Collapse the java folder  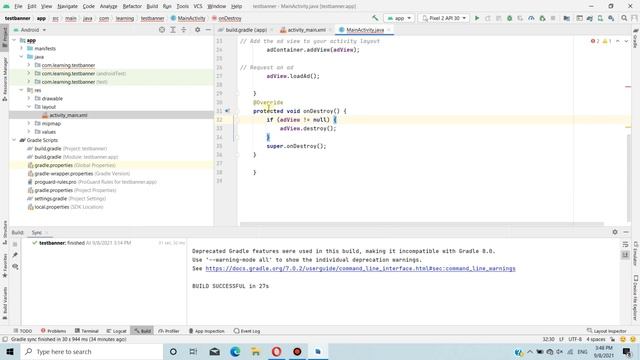tap(22, 57)
